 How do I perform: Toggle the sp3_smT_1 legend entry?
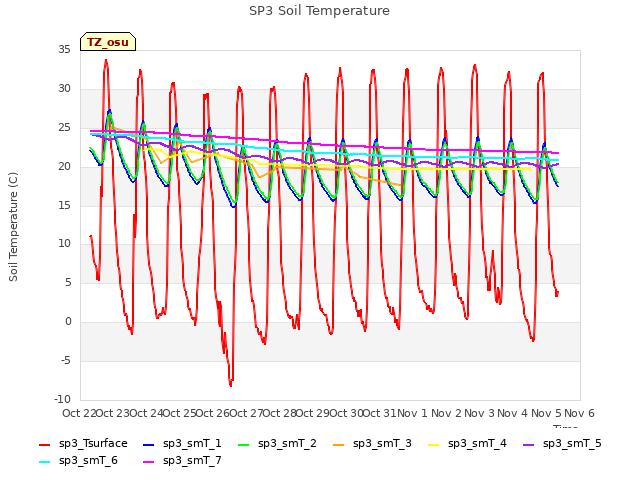pos(182,444)
